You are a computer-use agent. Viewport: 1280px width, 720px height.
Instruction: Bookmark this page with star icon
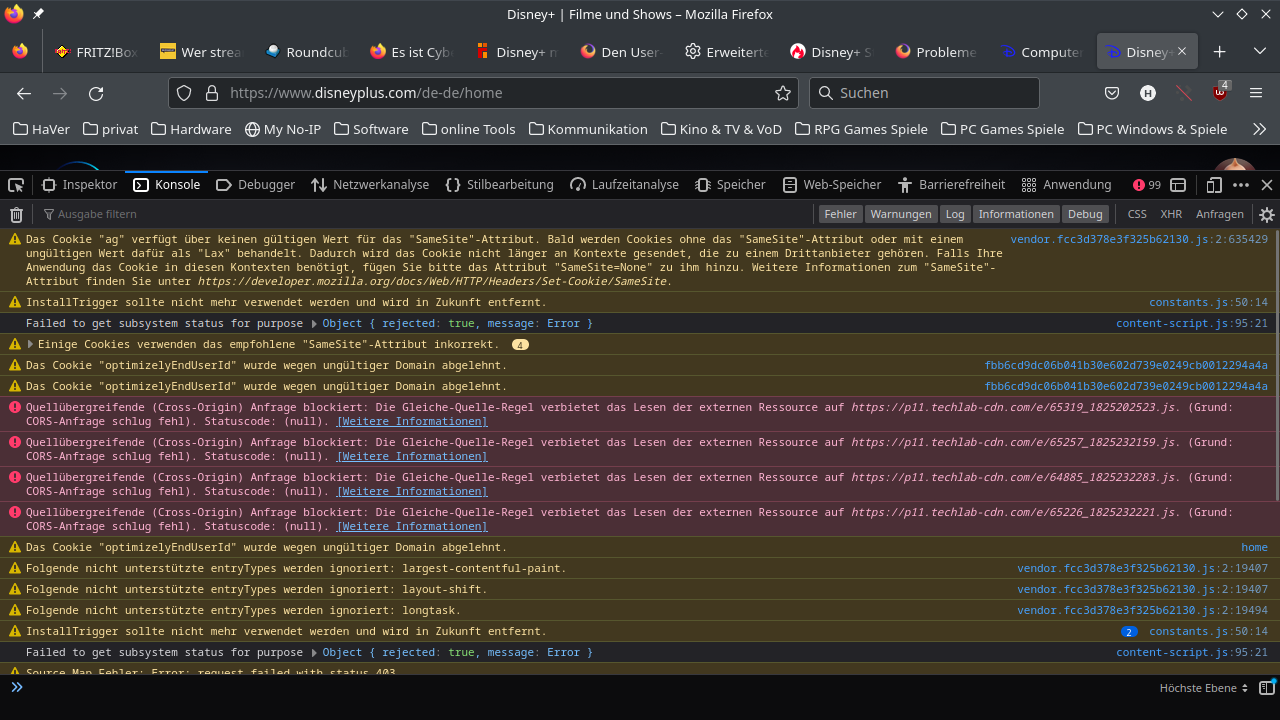tap(782, 93)
